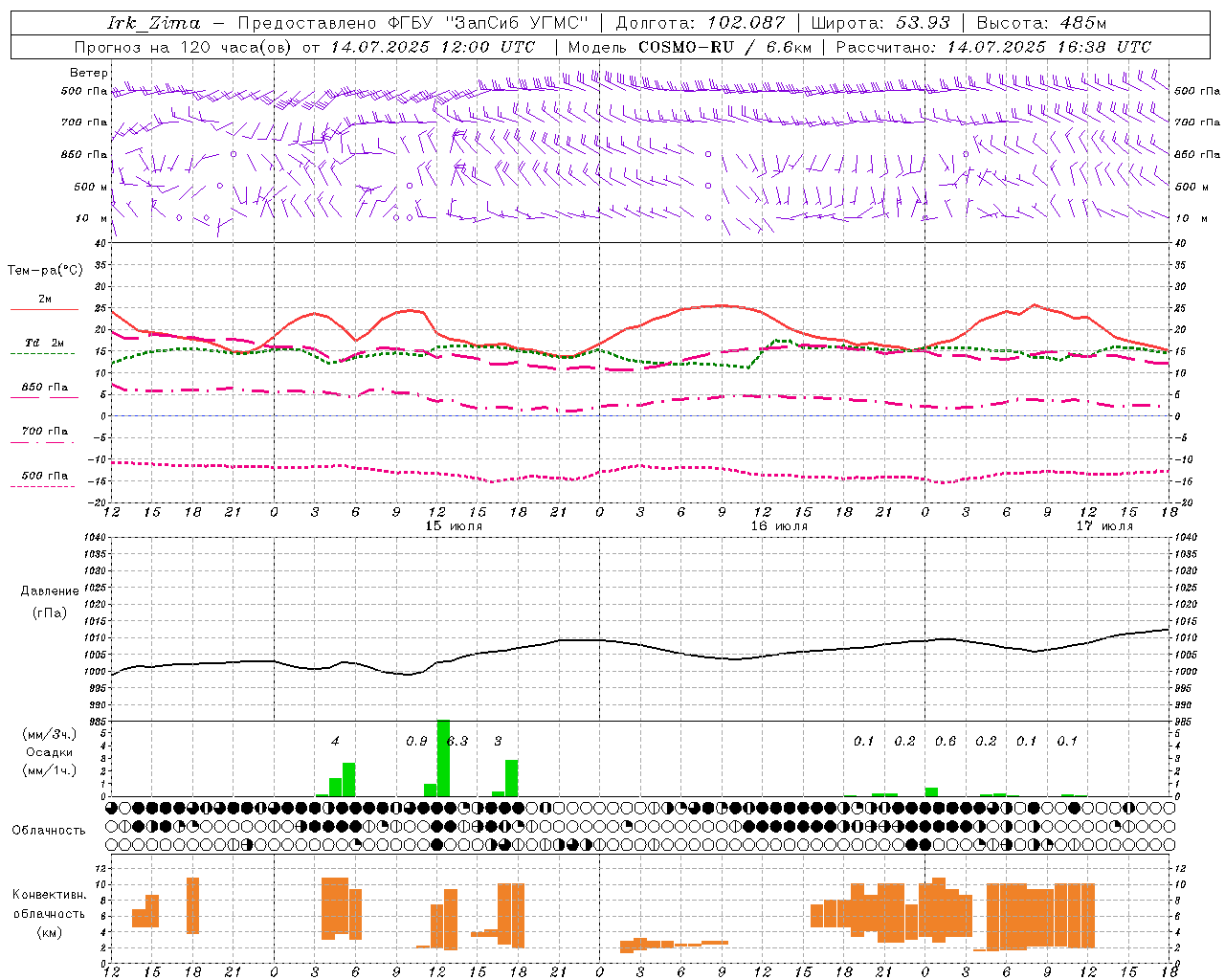Click the (мм/3ч.) precipitation unit label
1225x980 pixels.
(49, 735)
